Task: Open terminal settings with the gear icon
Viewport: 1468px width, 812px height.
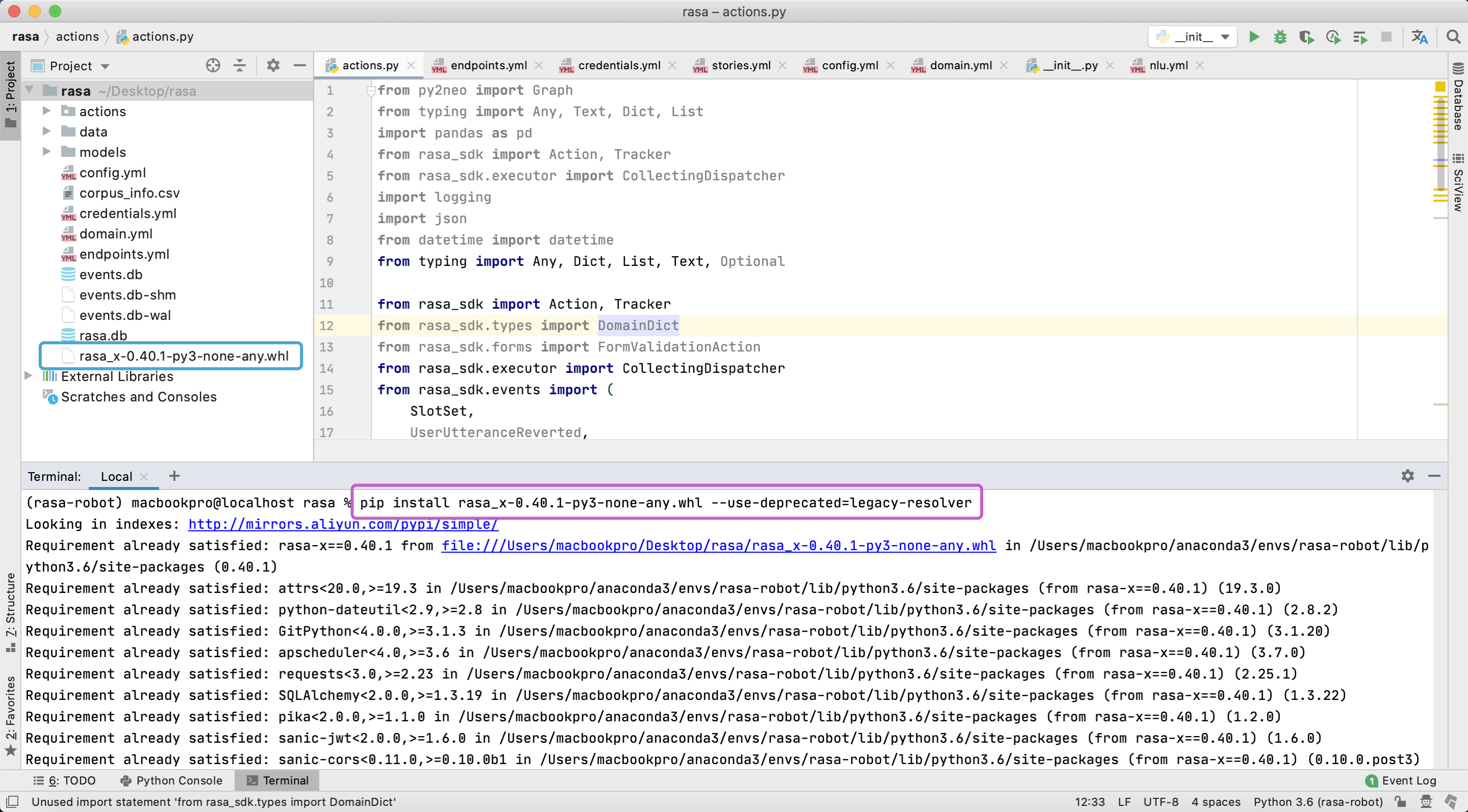Action: pyautogui.click(x=1407, y=476)
